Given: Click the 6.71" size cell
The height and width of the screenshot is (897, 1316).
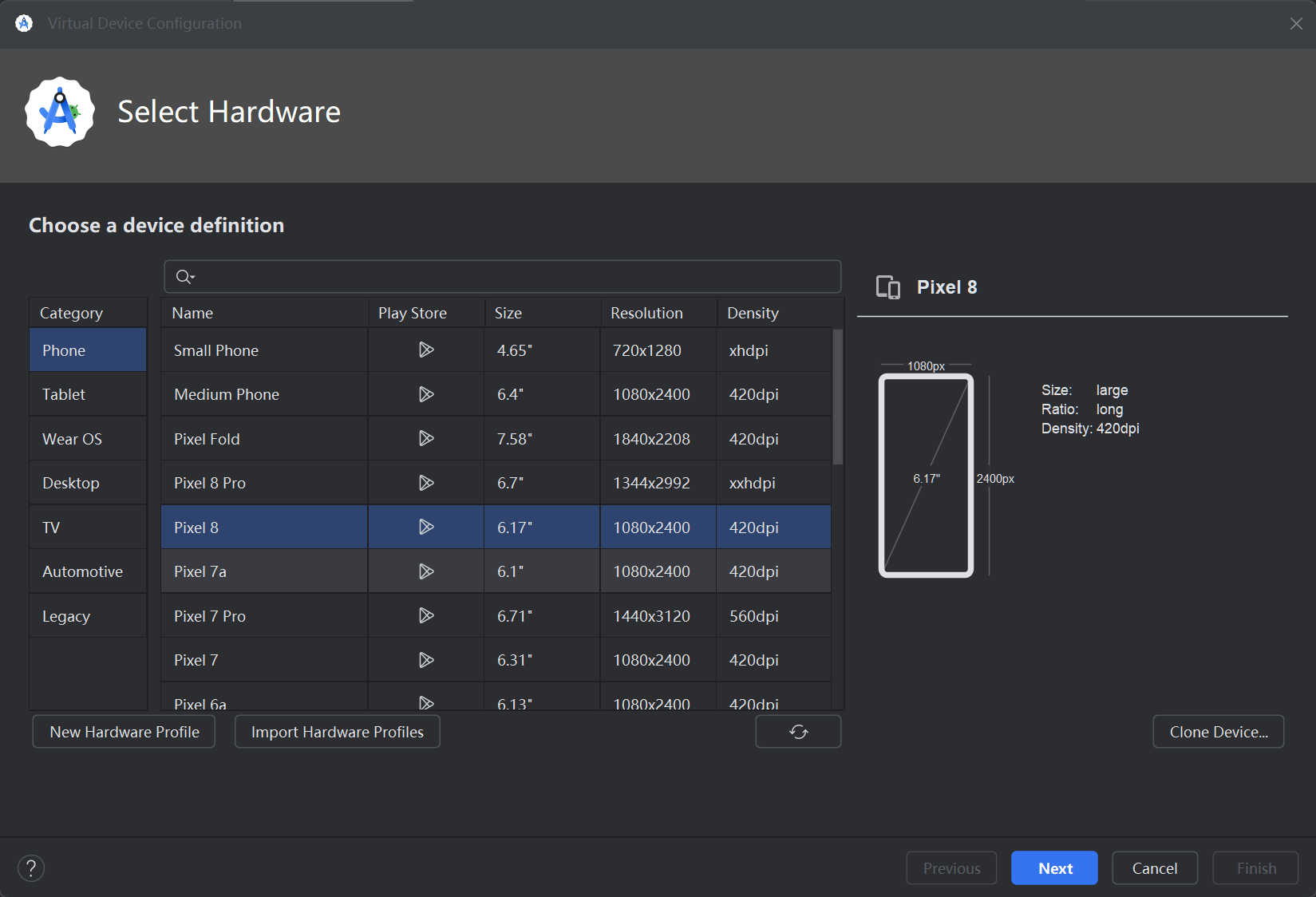Looking at the screenshot, I should coord(542,616).
